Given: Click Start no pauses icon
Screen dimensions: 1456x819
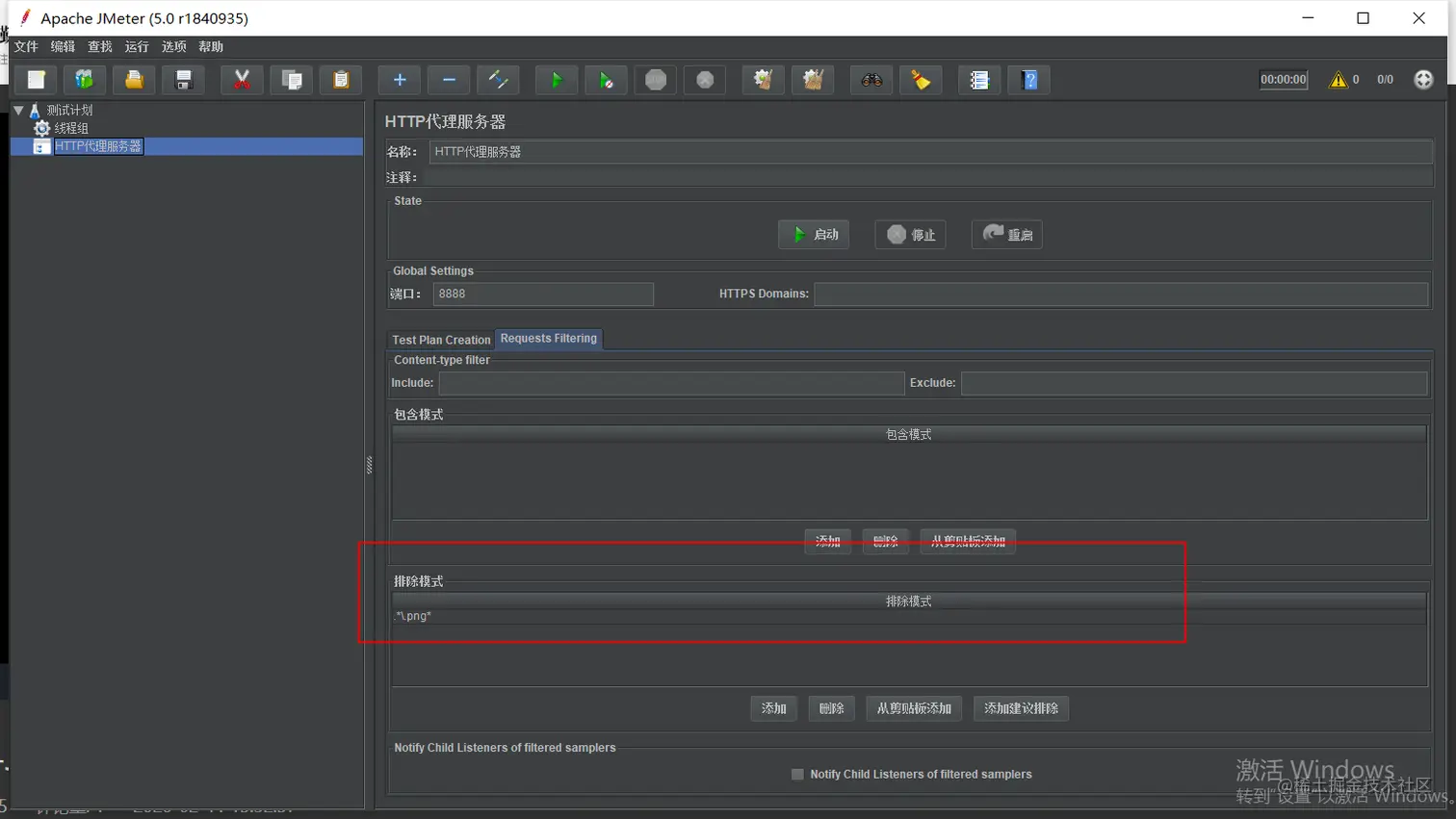Looking at the screenshot, I should pos(606,80).
